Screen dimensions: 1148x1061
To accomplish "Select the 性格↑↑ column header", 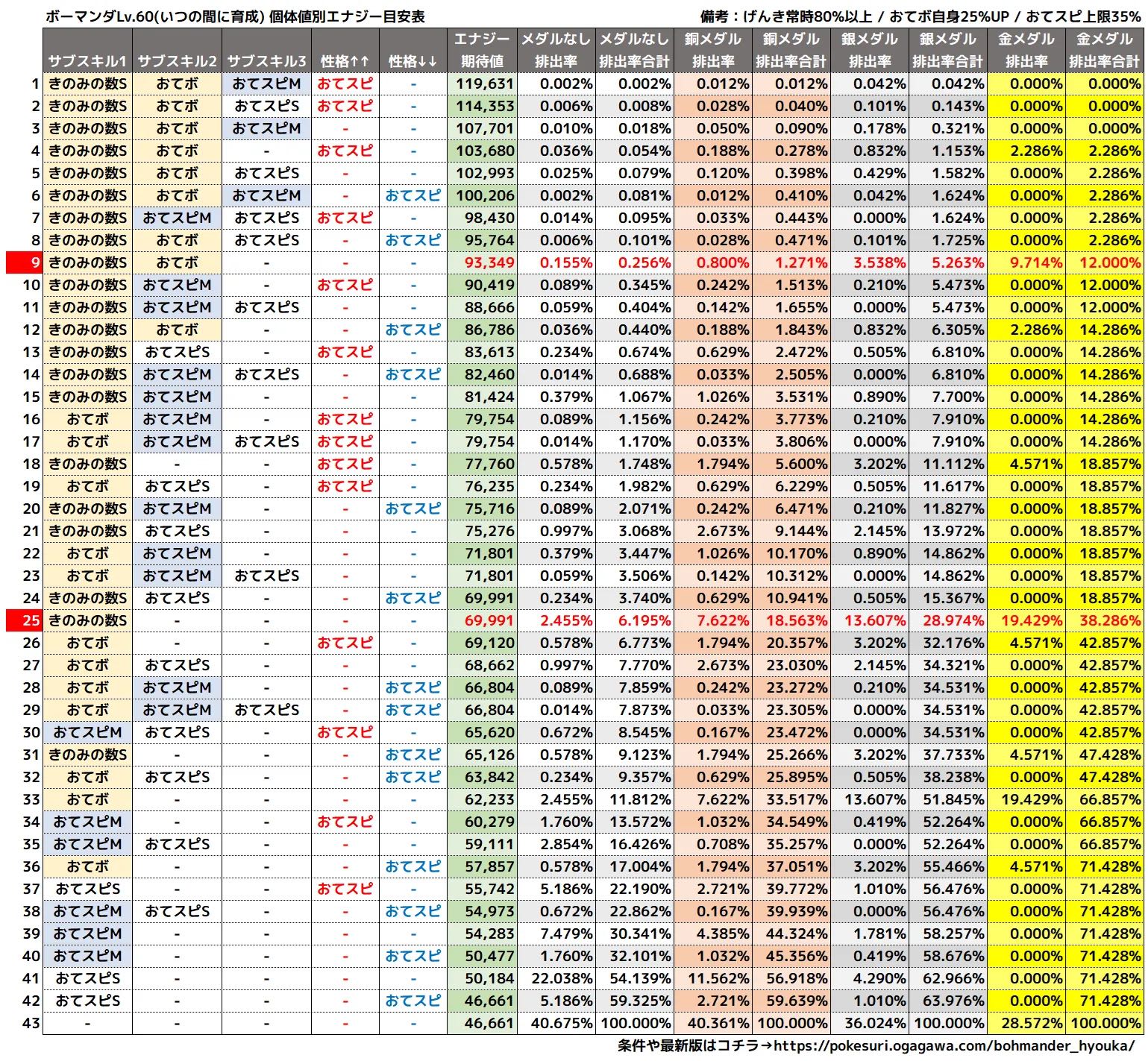I will 345,61.
